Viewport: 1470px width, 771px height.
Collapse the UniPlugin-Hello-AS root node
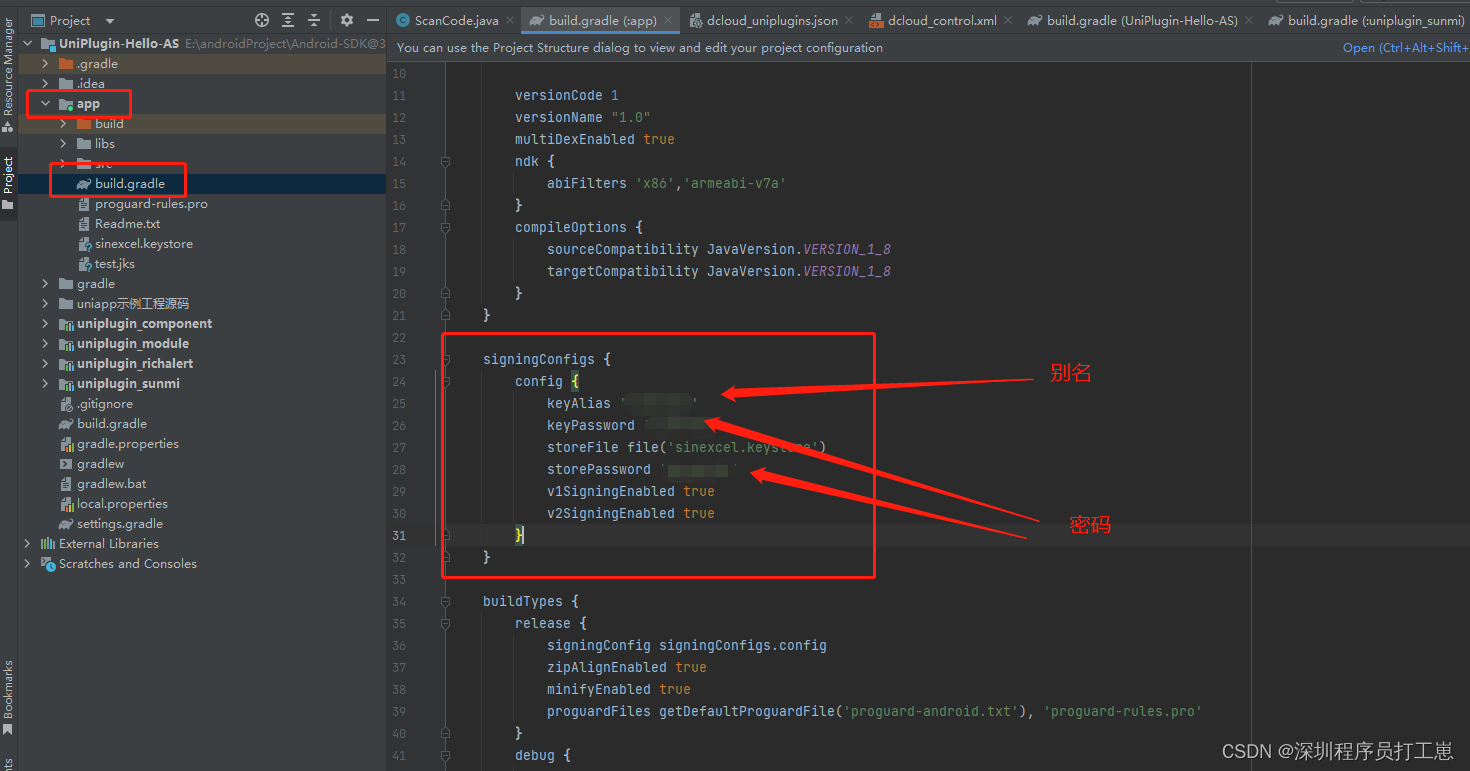tap(27, 44)
